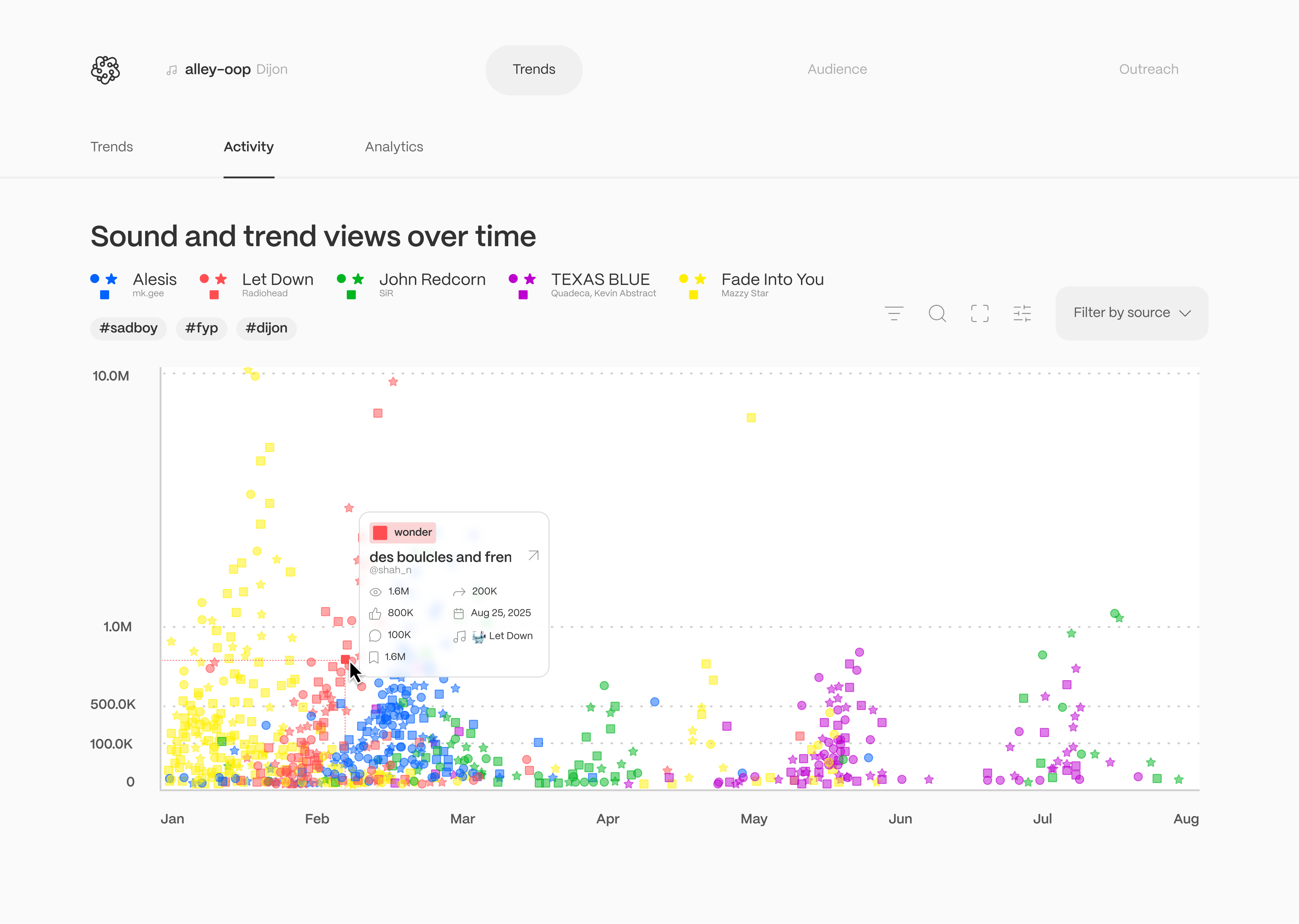Screen dimensions: 1299x924
Task: Click the red wonder tag in tooltip
Action: pyautogui.click(x=403, y=532)
